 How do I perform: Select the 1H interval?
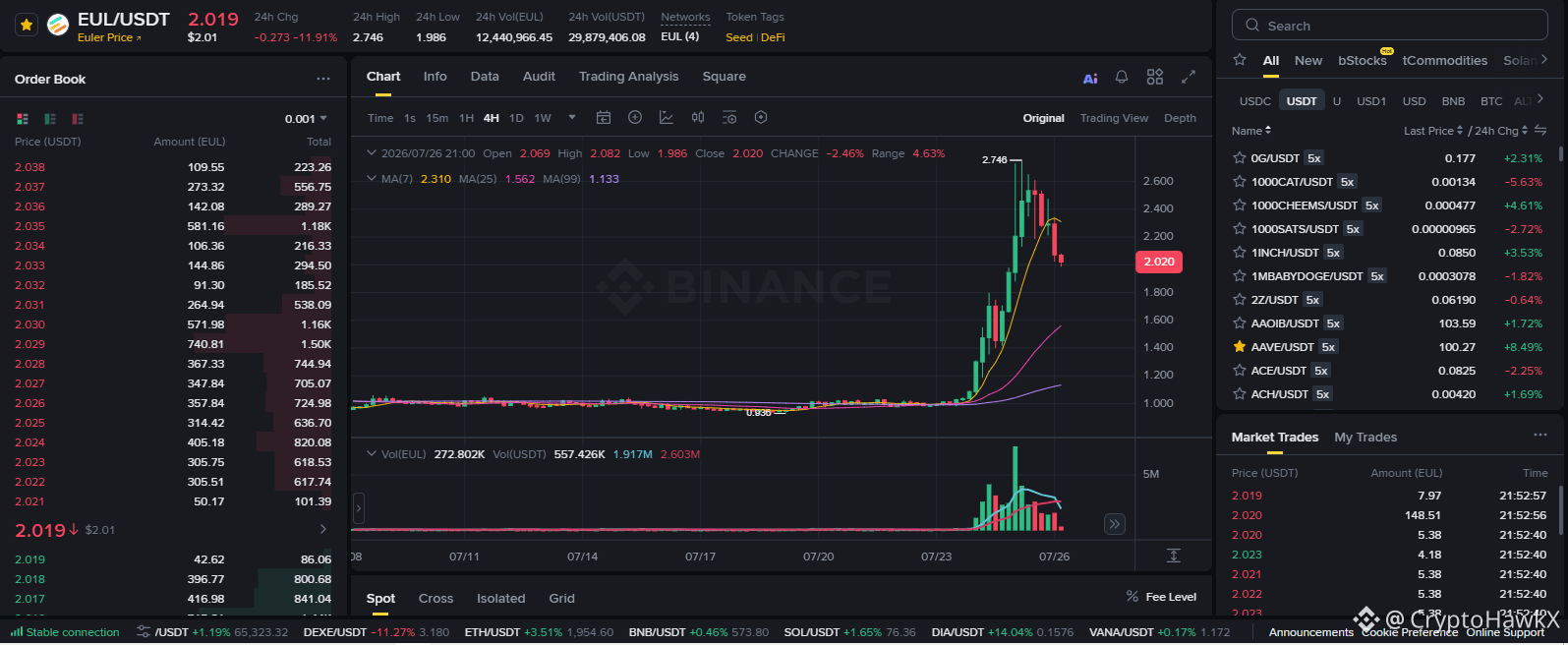click(466, 118)
